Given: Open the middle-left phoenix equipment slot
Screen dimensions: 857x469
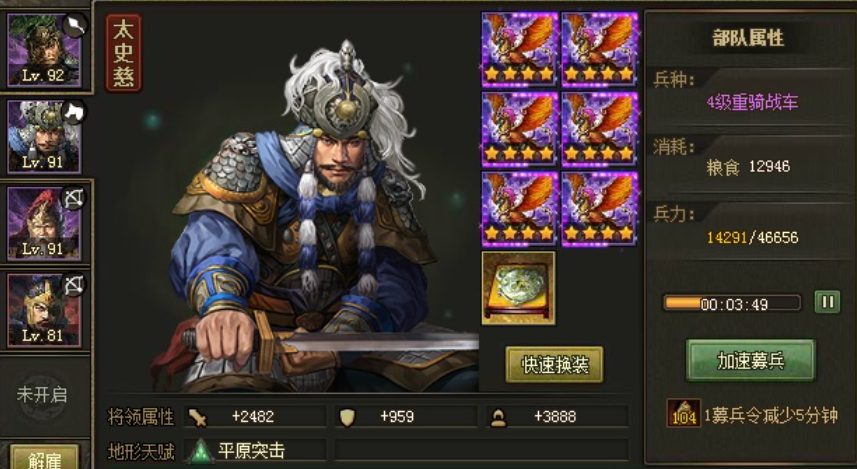Looking at the screenshot, I should 519,129.
